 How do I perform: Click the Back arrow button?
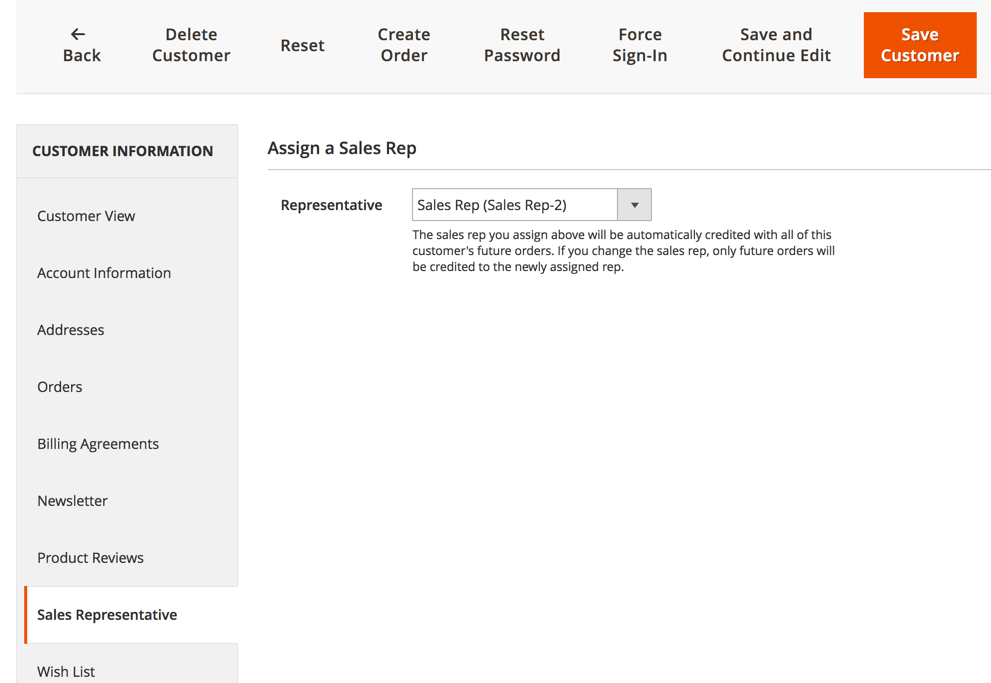coord(81,45)
